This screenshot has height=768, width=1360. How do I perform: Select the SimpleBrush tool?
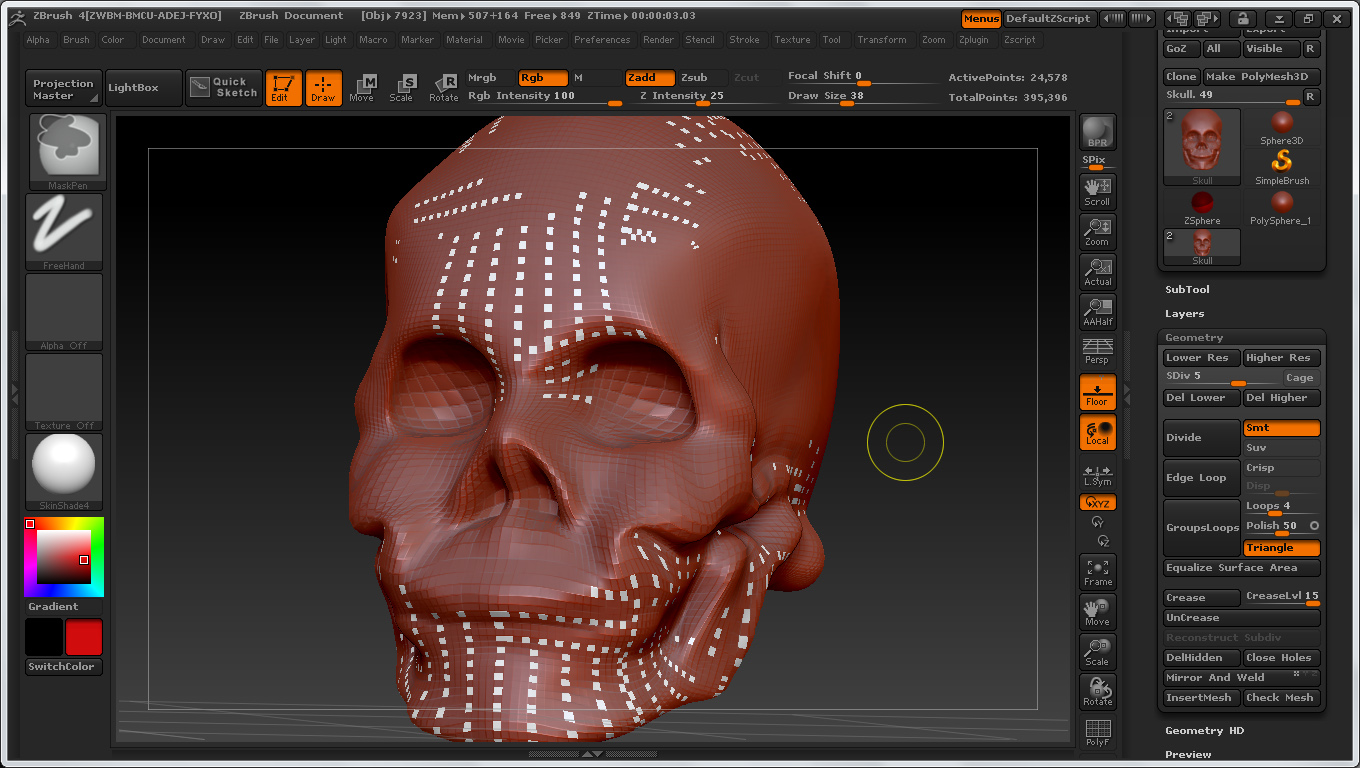point(1282,167)
